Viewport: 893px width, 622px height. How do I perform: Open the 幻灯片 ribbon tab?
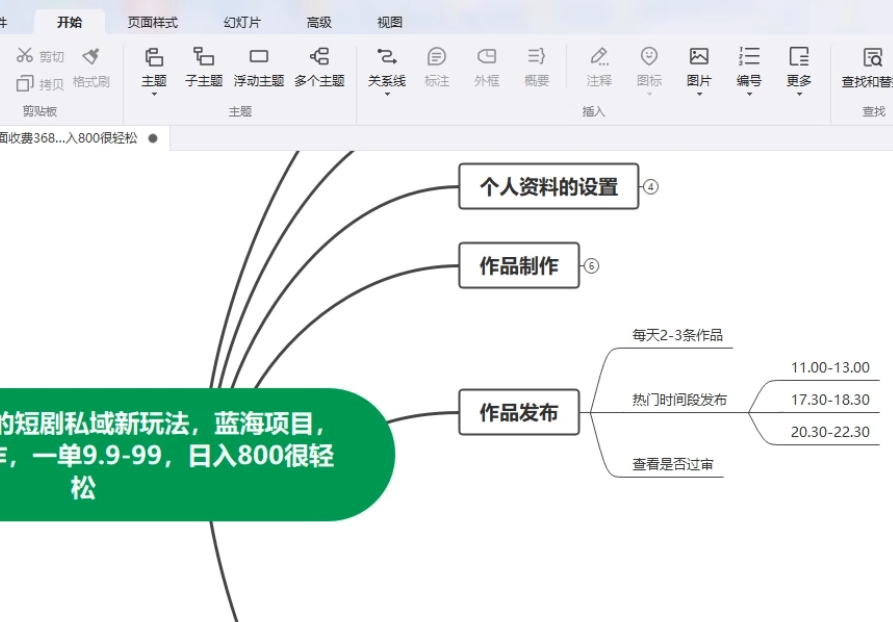(x=240, y=22)
